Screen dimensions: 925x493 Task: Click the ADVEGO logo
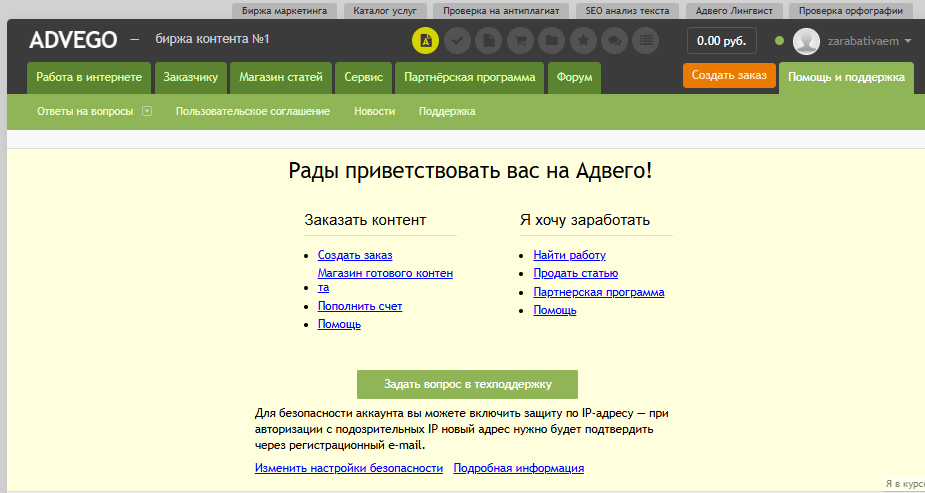73,40
